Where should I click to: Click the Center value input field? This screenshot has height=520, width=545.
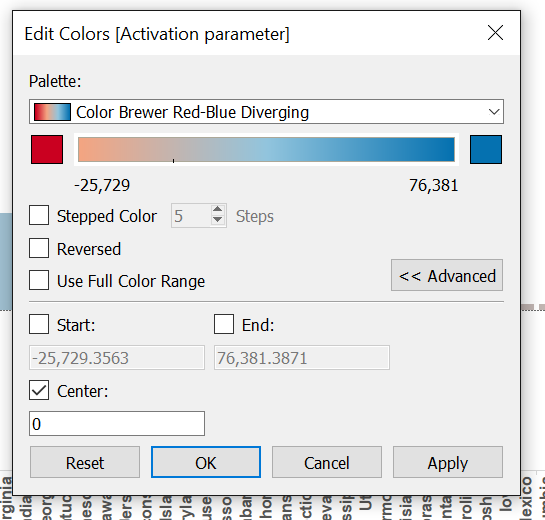117,423
